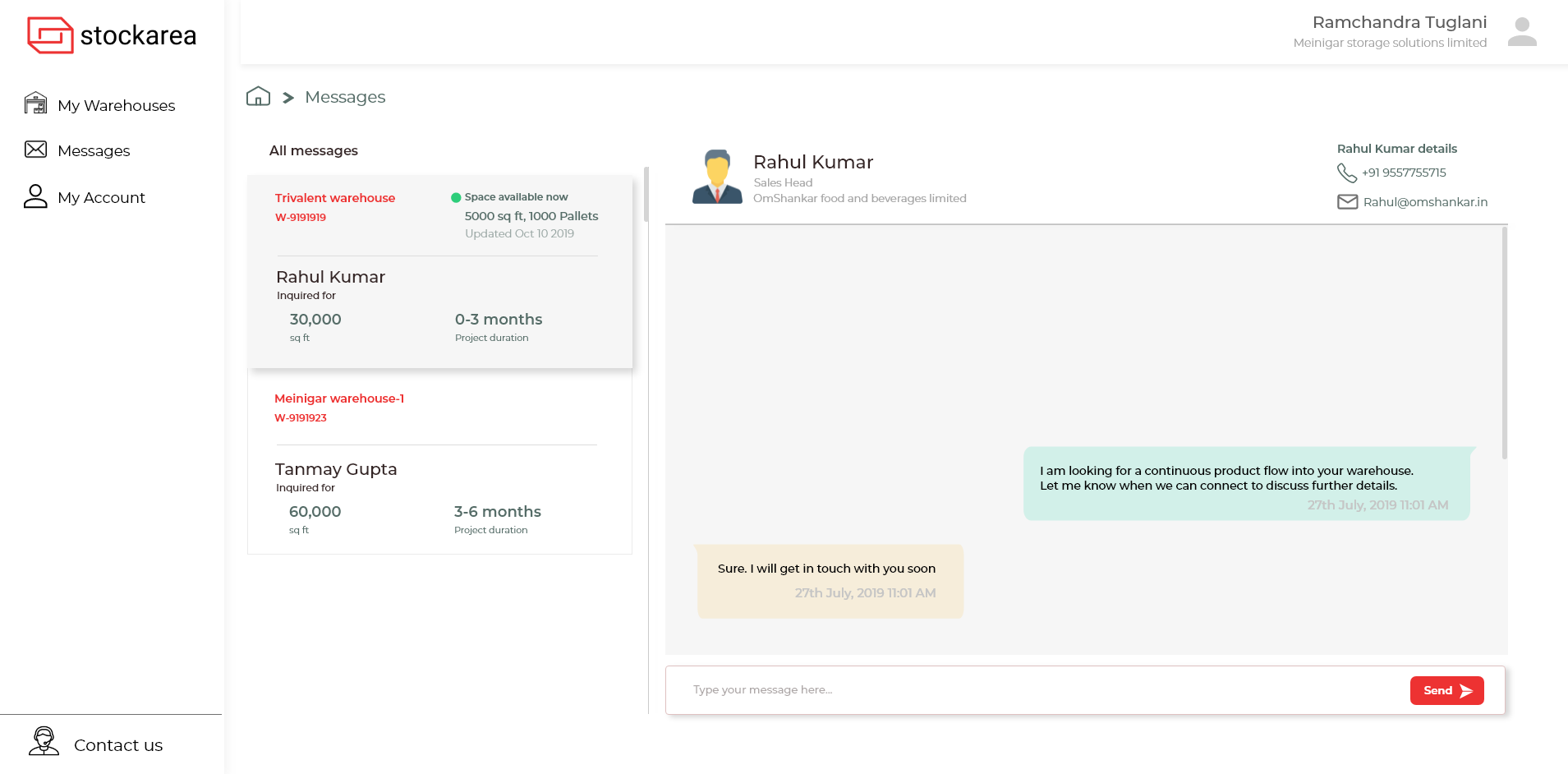
Task: Open the Trivalent warehouse link
Action: pyautogui.click(x=335, y=198)
